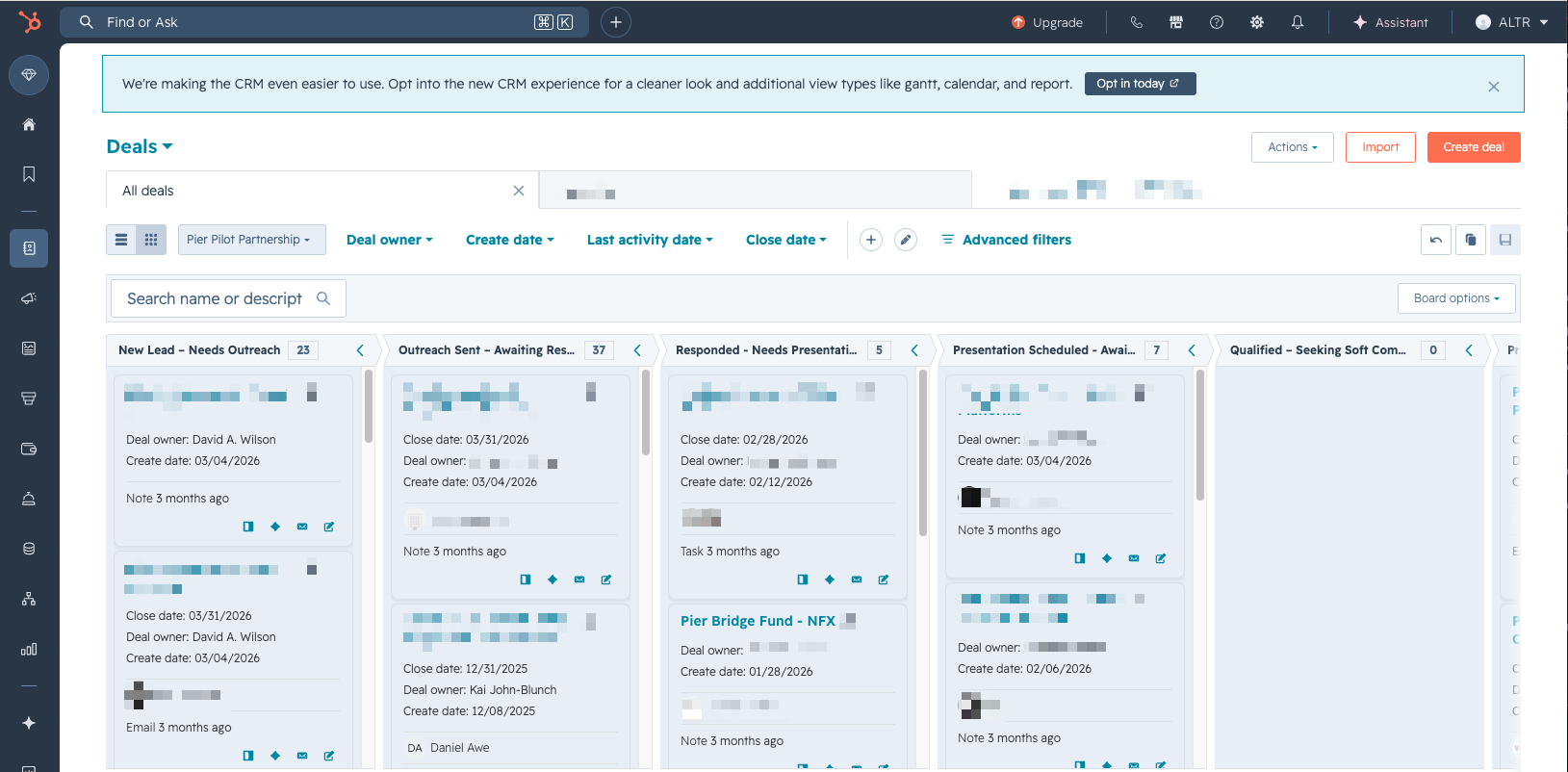
Task: Click the email icon on the first Outreach Sent card
Action: pos(579,579)
